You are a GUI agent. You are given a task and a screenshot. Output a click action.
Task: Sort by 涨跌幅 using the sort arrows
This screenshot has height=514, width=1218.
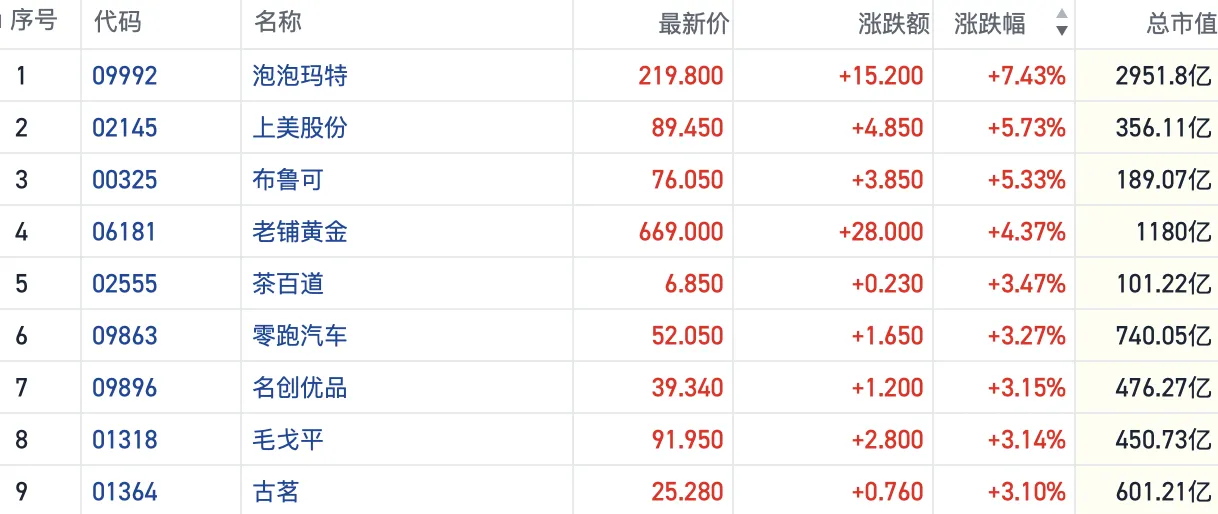[x=1061, y=23]
